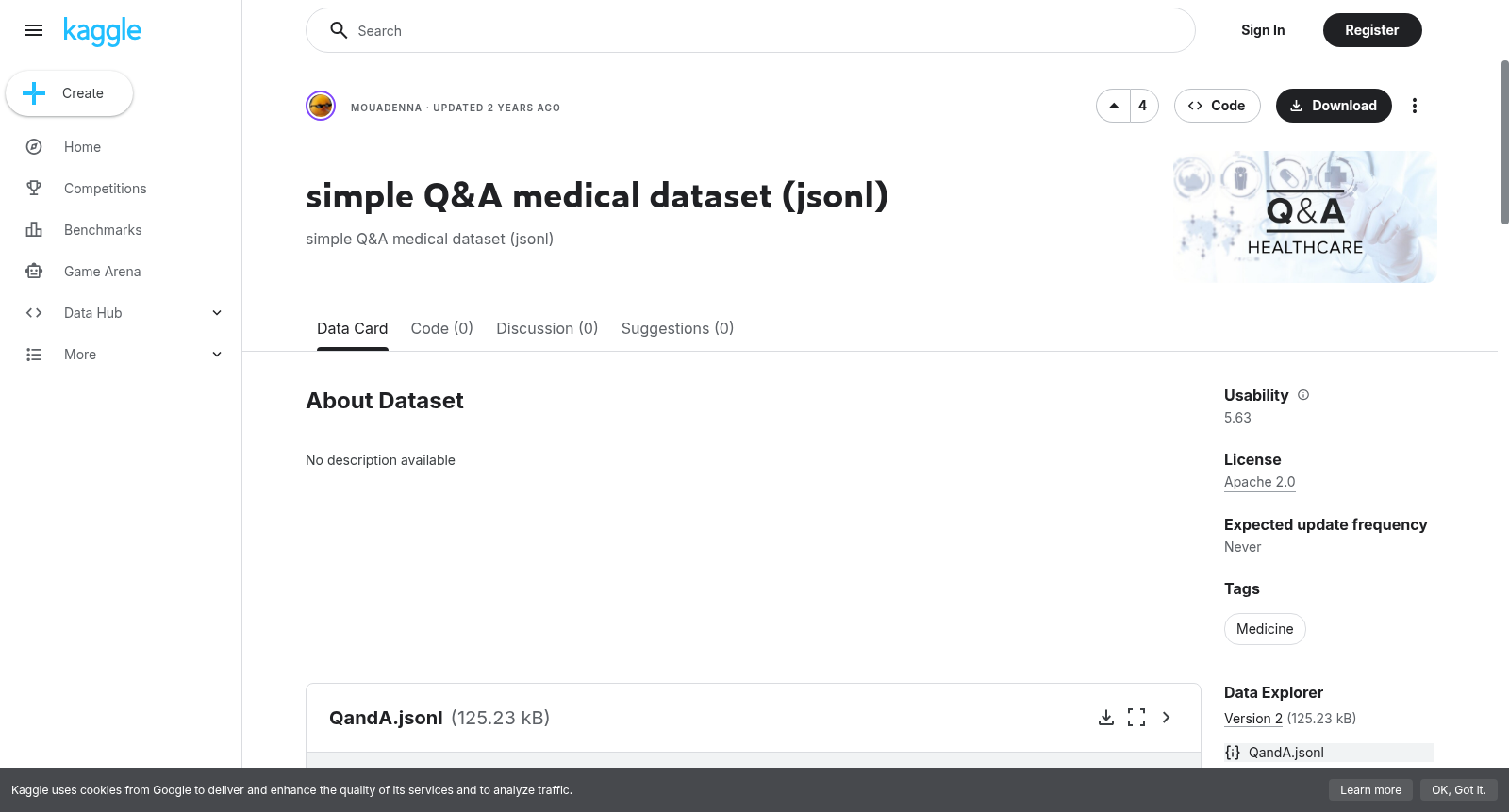1509x812 pixels.
Task: Open MOUADENNA's profile avatar
Action: (x=321, y=106)
